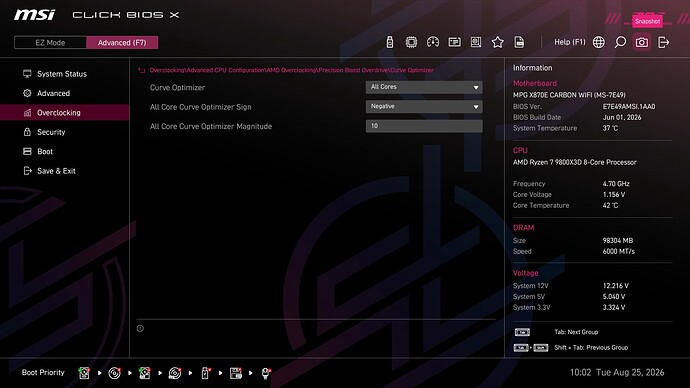Open the Advanced sidebar section
This screenshot has width=690, height=388.
pos(53,93)
